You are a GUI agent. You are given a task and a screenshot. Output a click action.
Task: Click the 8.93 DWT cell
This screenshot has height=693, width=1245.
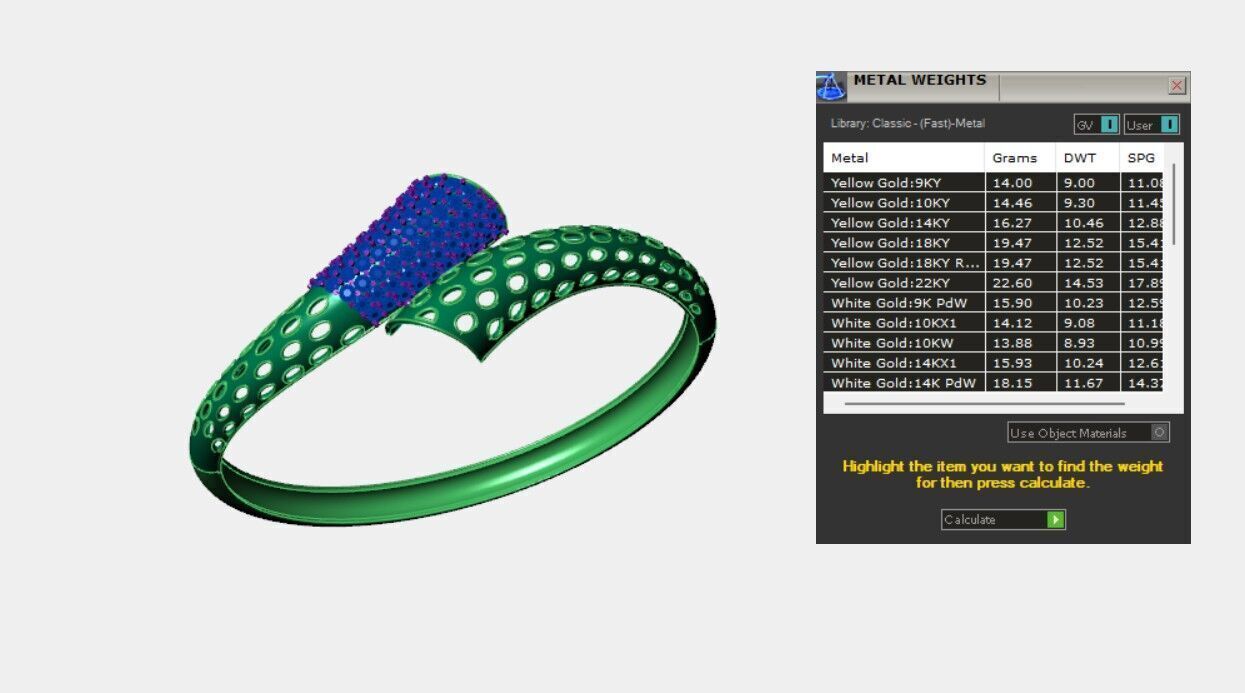click(1088, 343)
